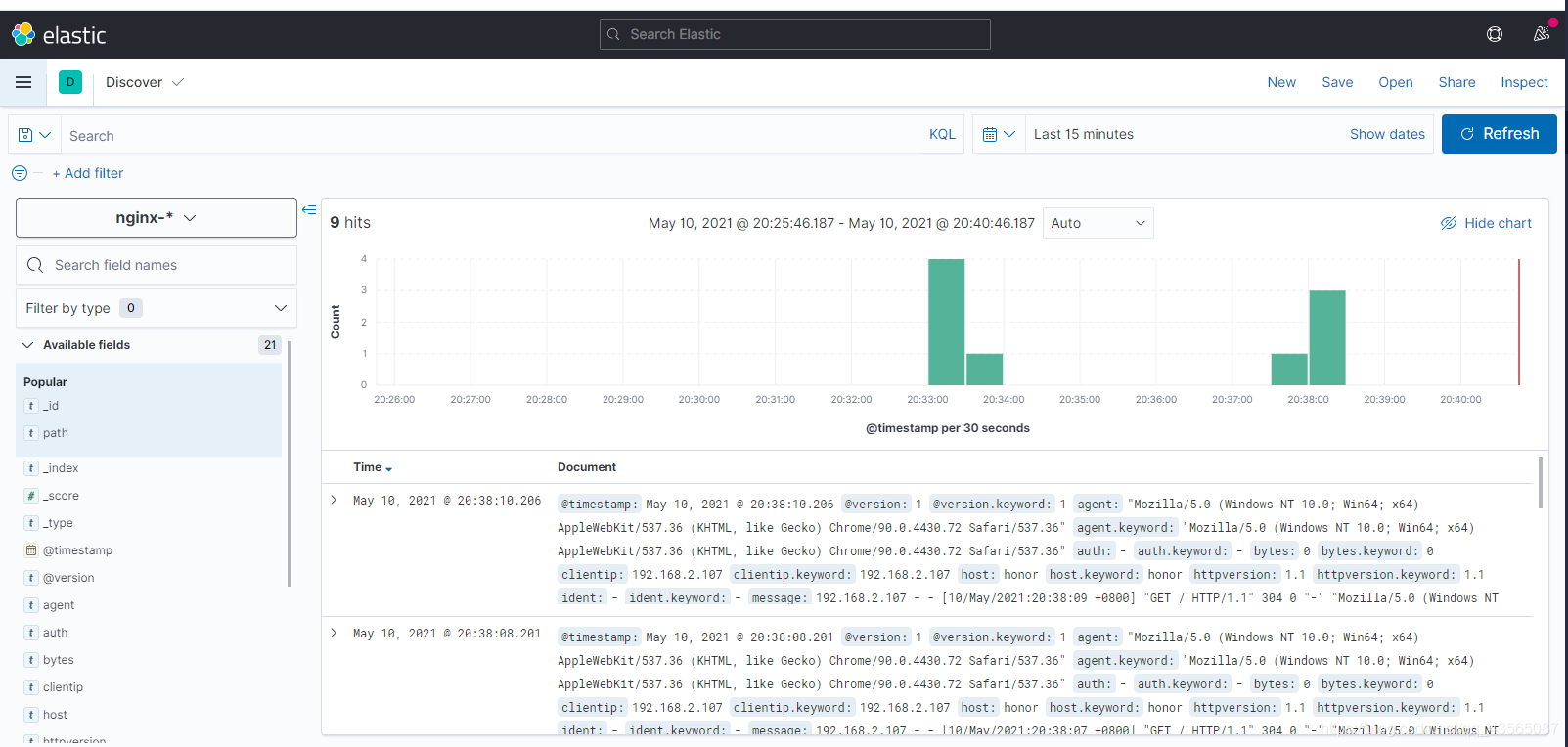Click the Refresh button
The image size is (1568, 747).
point(1500,134)
